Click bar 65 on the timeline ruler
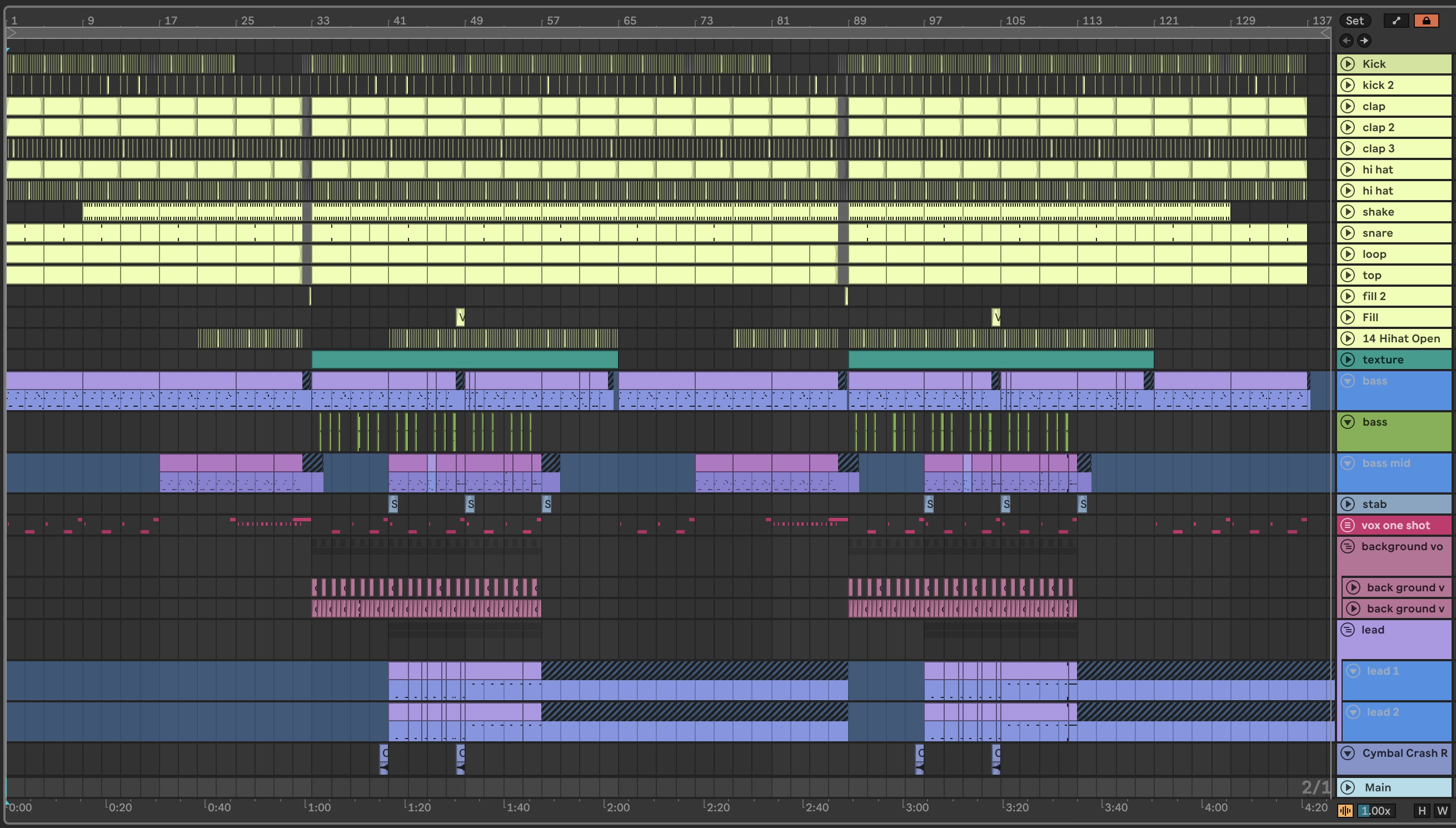Image resolution: width=1456 pixels, height=828 pixels. (630, 21)
